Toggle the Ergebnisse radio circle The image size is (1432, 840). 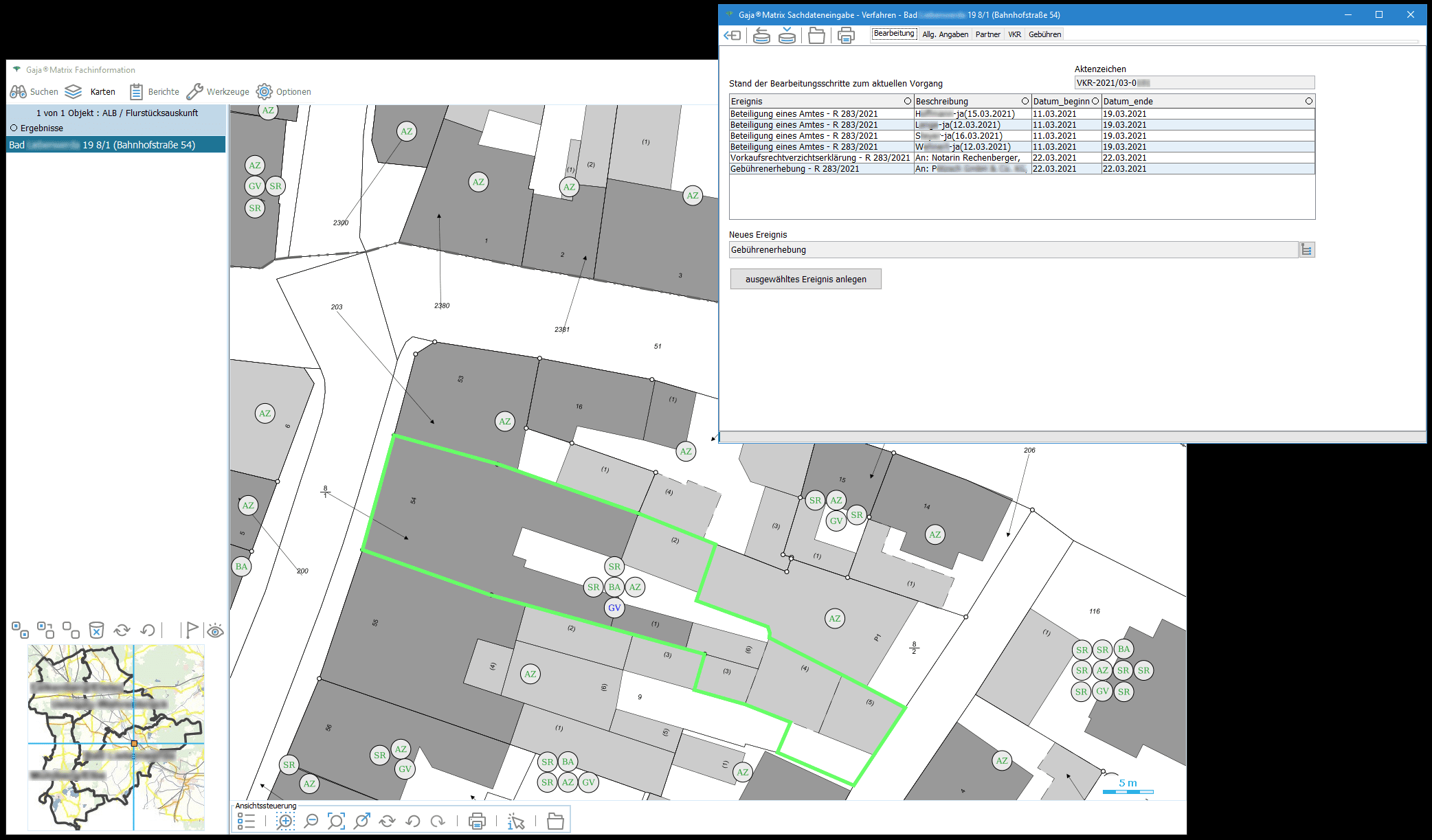(x=14, y=128)
